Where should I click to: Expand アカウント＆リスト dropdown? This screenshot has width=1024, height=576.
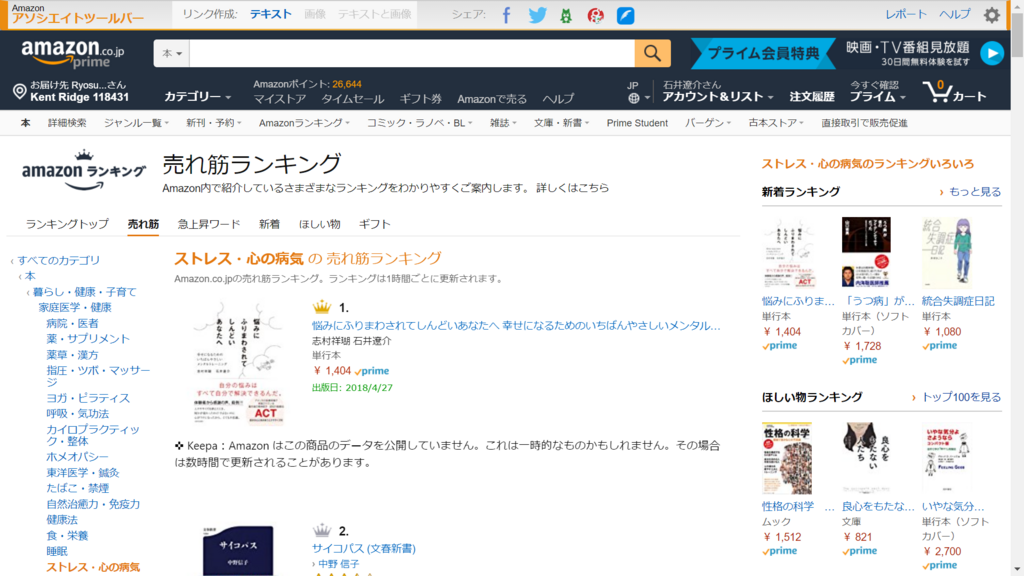[718, 97]
